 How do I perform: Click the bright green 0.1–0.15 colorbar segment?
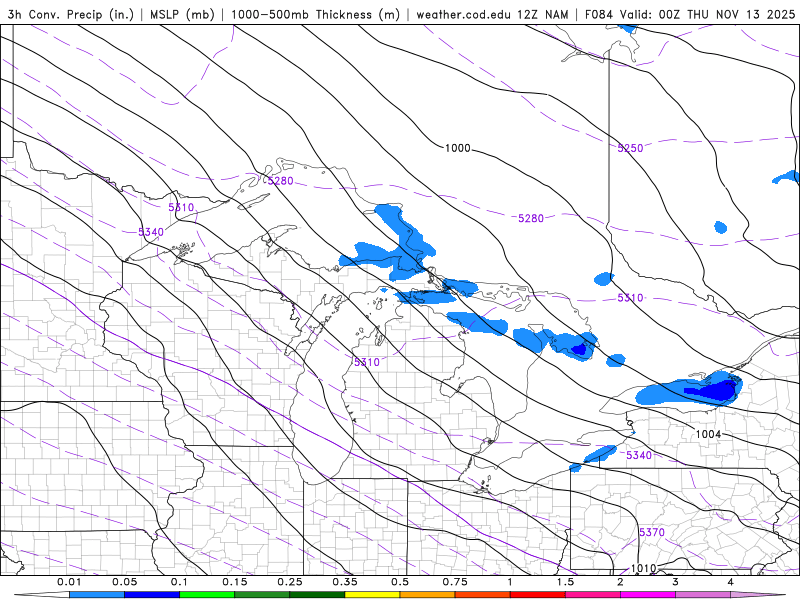(x=207, y=595)
